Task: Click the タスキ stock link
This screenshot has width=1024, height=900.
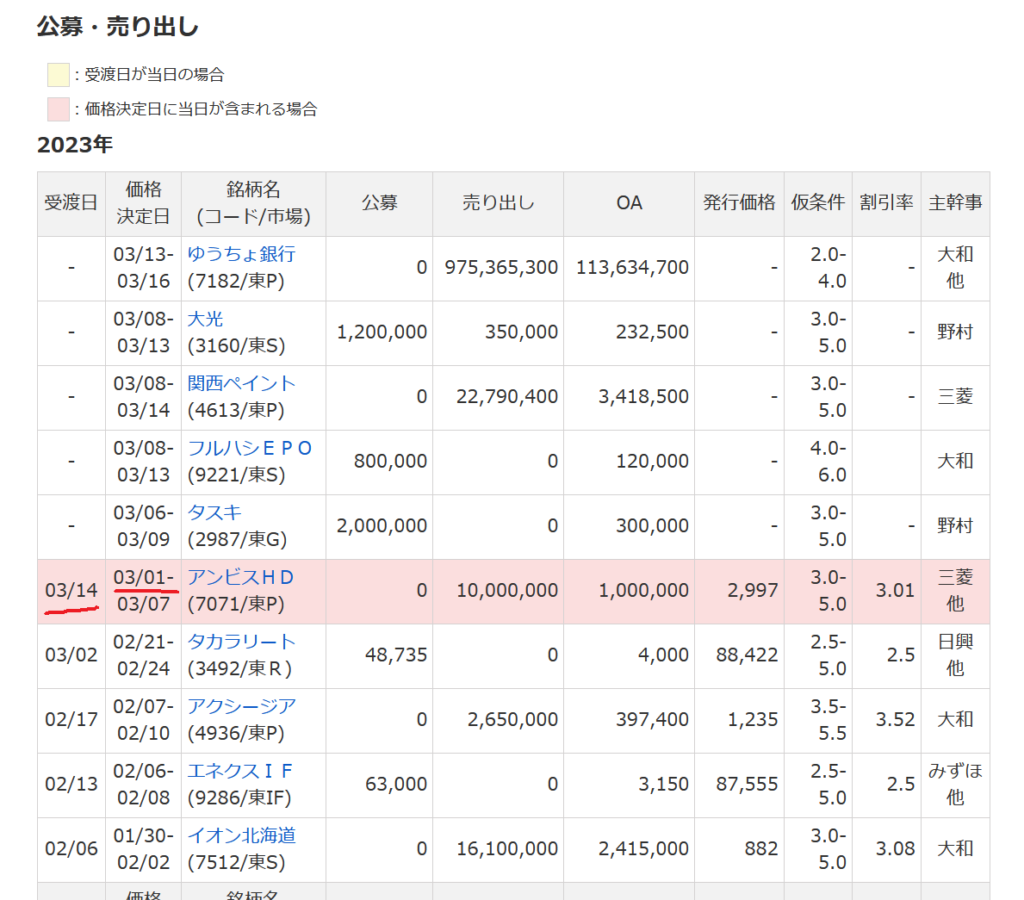Action: tap(215, 513)
